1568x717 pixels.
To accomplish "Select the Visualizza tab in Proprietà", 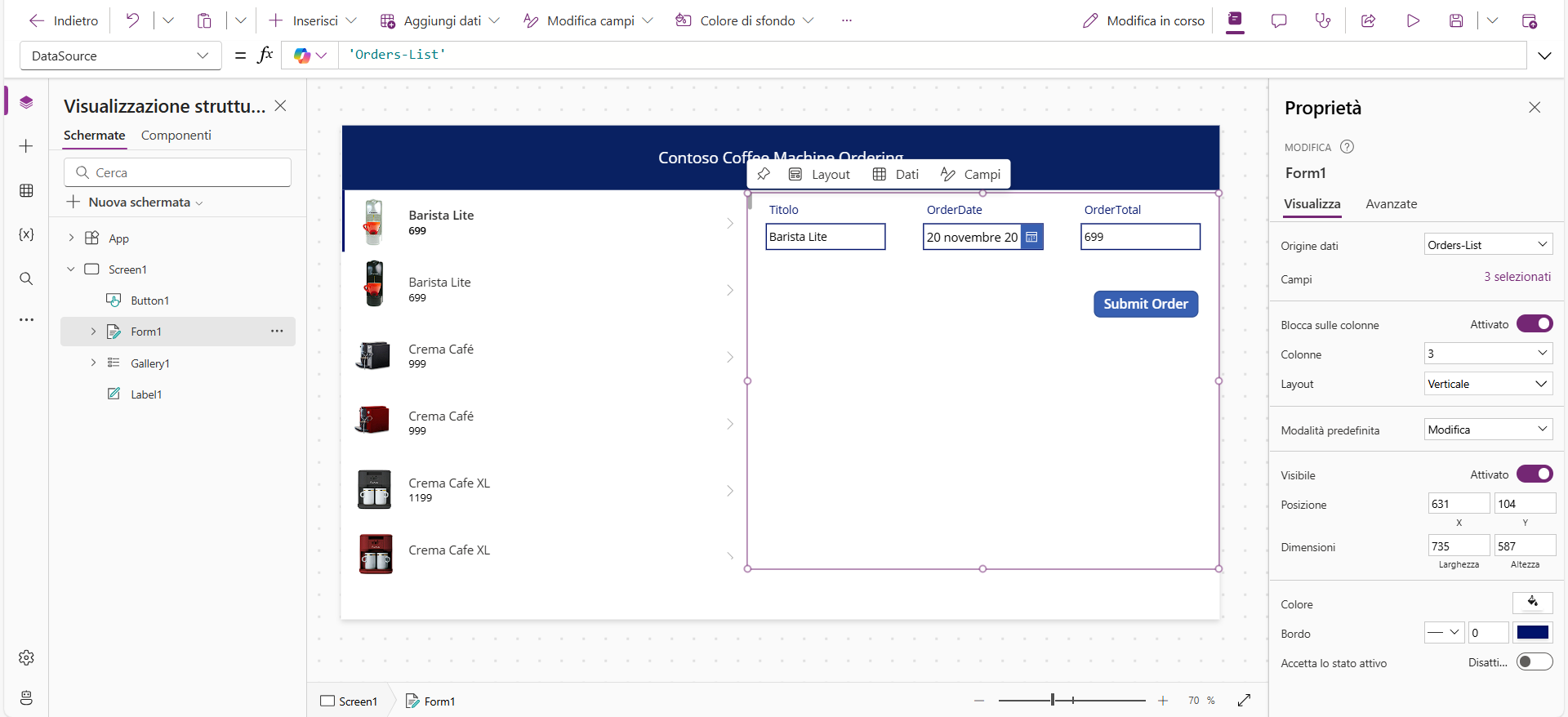I will [1312, 204].
